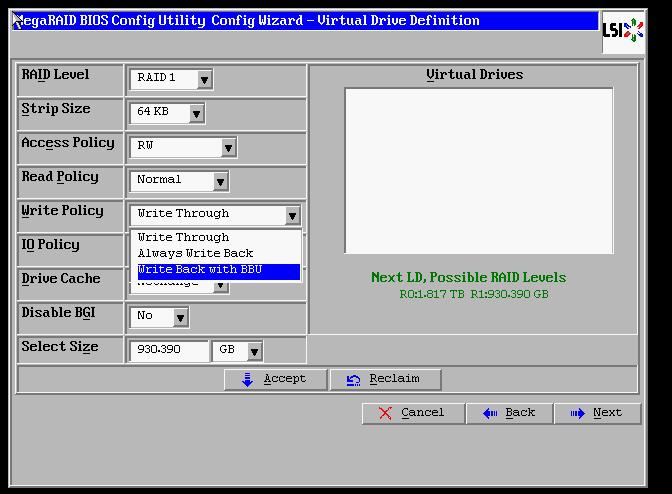Screen dimensions: 672x494
Task: Click the Select Size label
Action: 60,347
